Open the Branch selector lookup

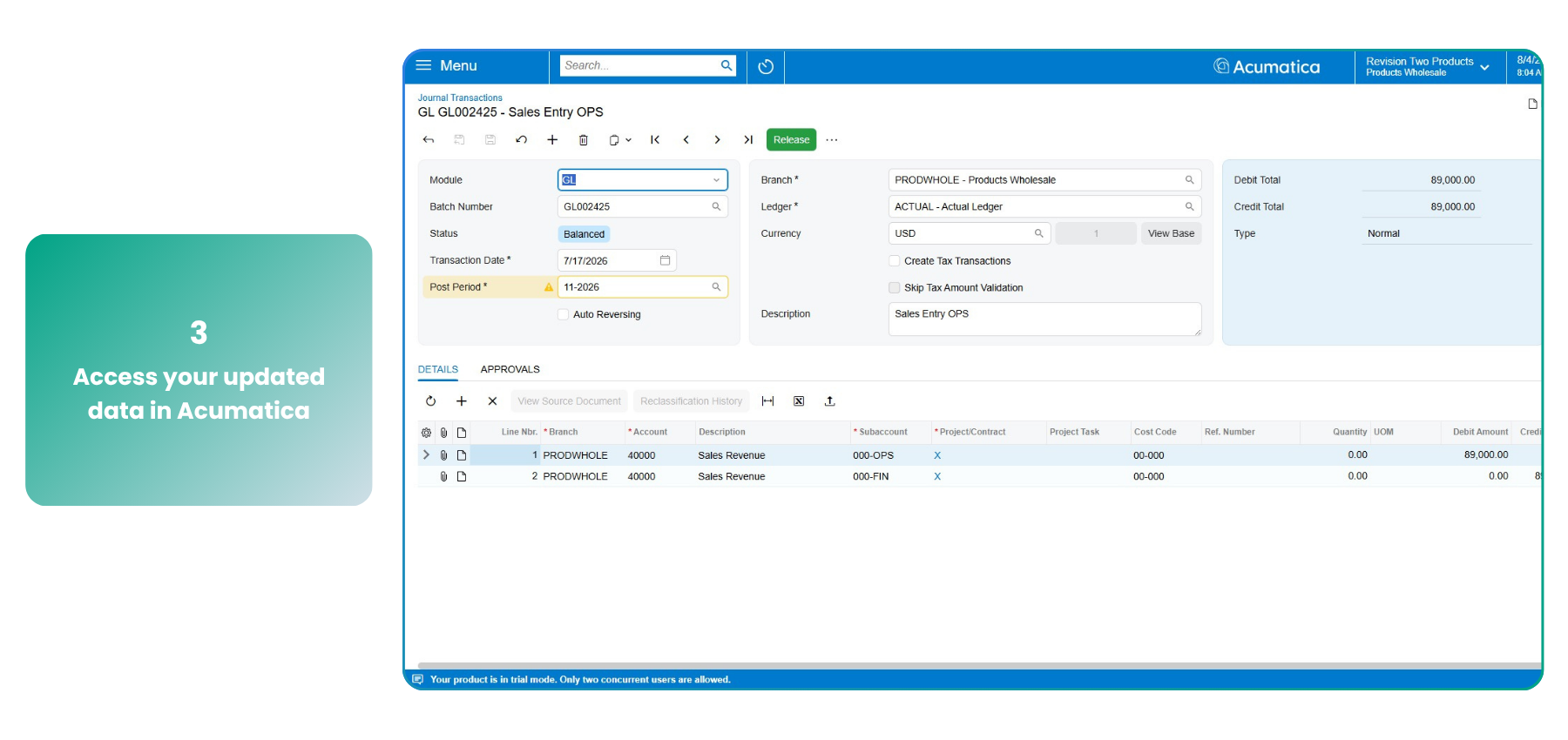(x=1189, y=180)
